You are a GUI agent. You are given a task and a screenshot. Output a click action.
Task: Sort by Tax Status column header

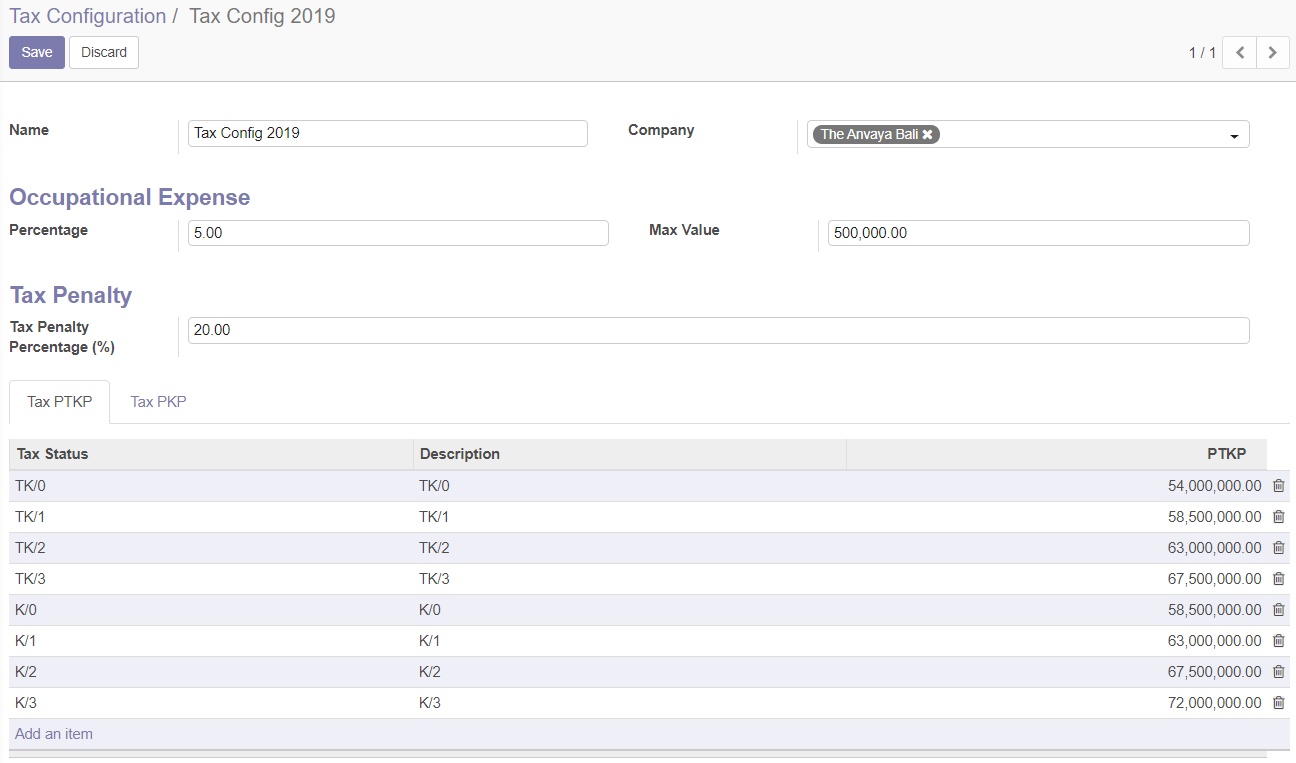click(211, 454)
